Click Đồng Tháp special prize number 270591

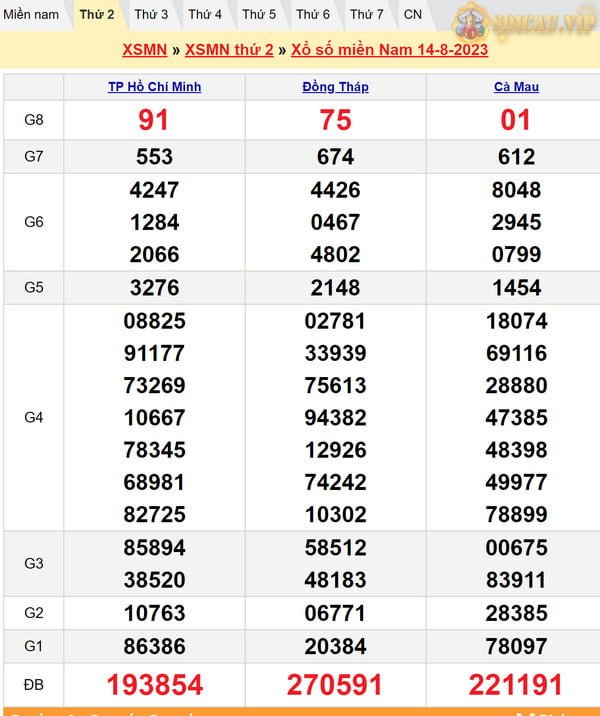[335, 684]
